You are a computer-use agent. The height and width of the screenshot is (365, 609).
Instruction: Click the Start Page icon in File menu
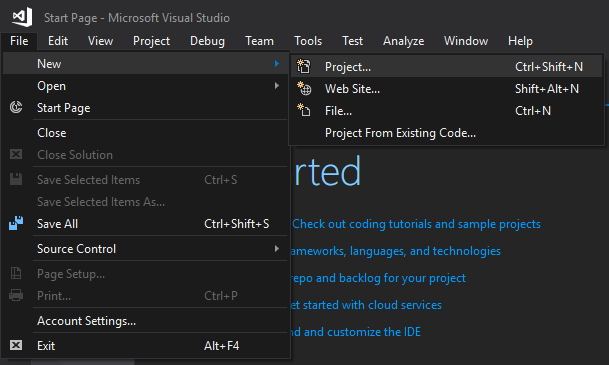pyautogui.click(x=16, y=107)
